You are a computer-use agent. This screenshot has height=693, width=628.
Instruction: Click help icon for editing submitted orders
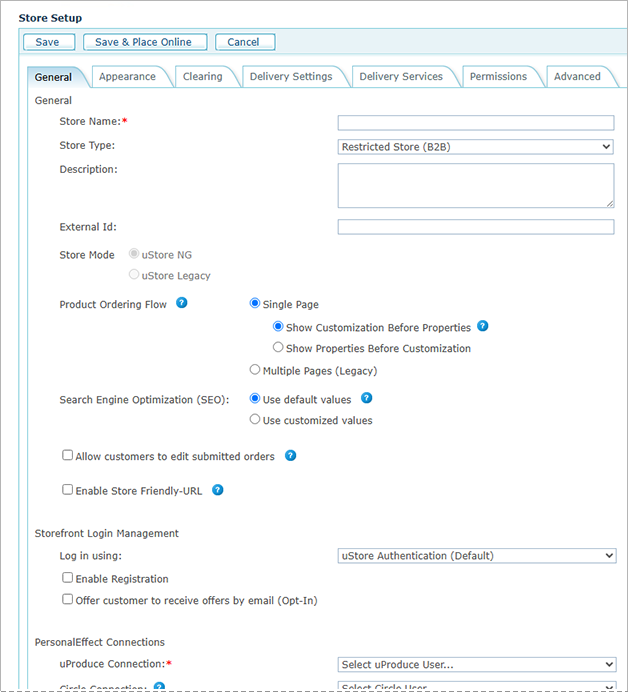click(x=290, y=456)
